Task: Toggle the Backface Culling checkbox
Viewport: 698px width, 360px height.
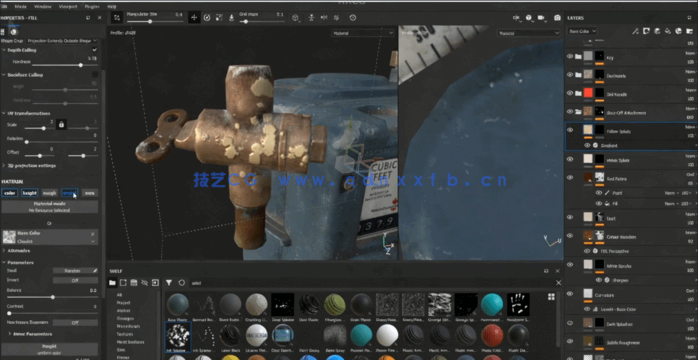Action: 94,75
